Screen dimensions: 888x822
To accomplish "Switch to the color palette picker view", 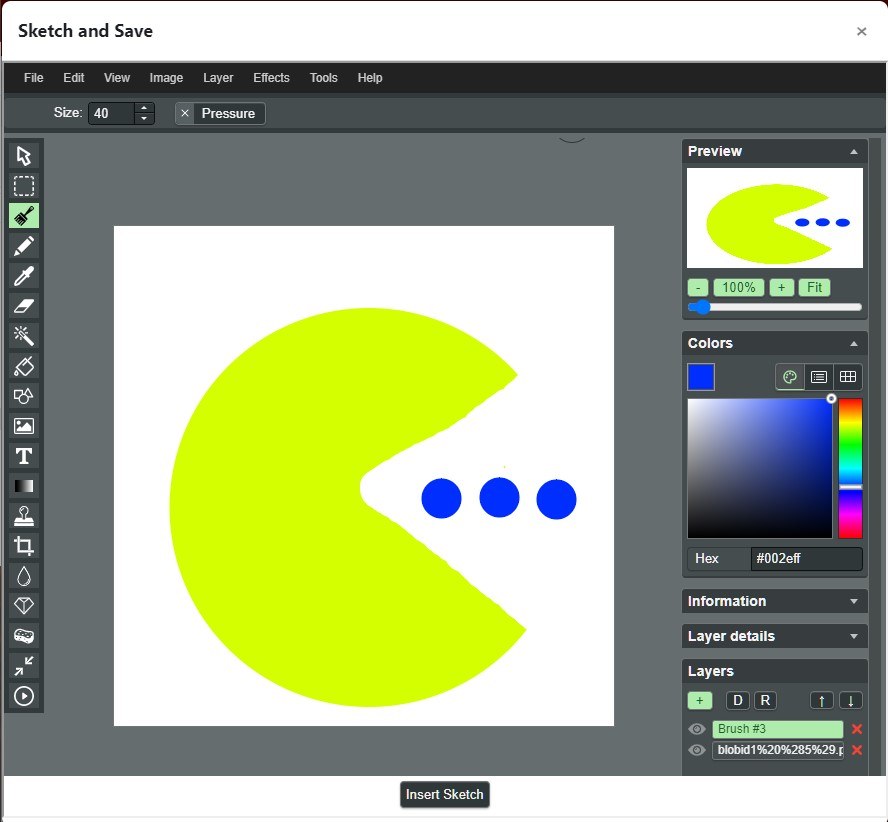I will pyautogui.click(x=790, y=377).
